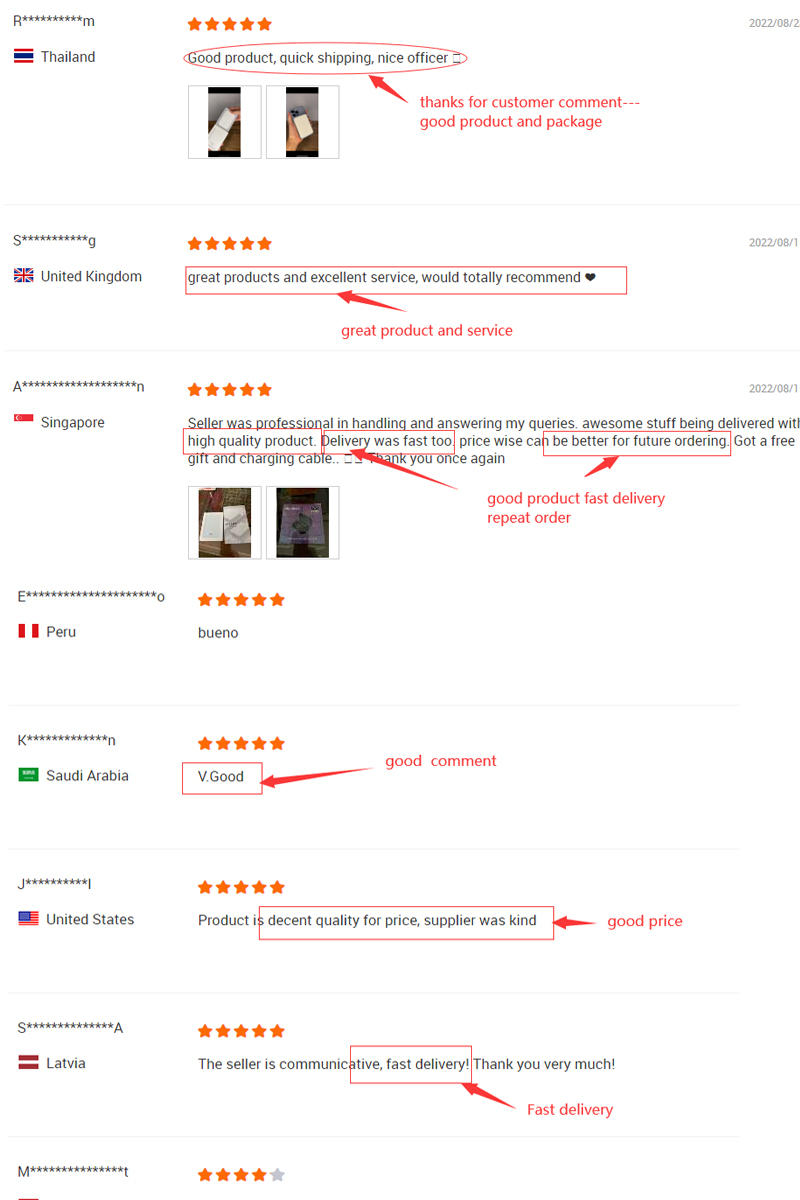Click the five-star rating of Thailand review
The image size is (800, 1200).
(230, 24)
